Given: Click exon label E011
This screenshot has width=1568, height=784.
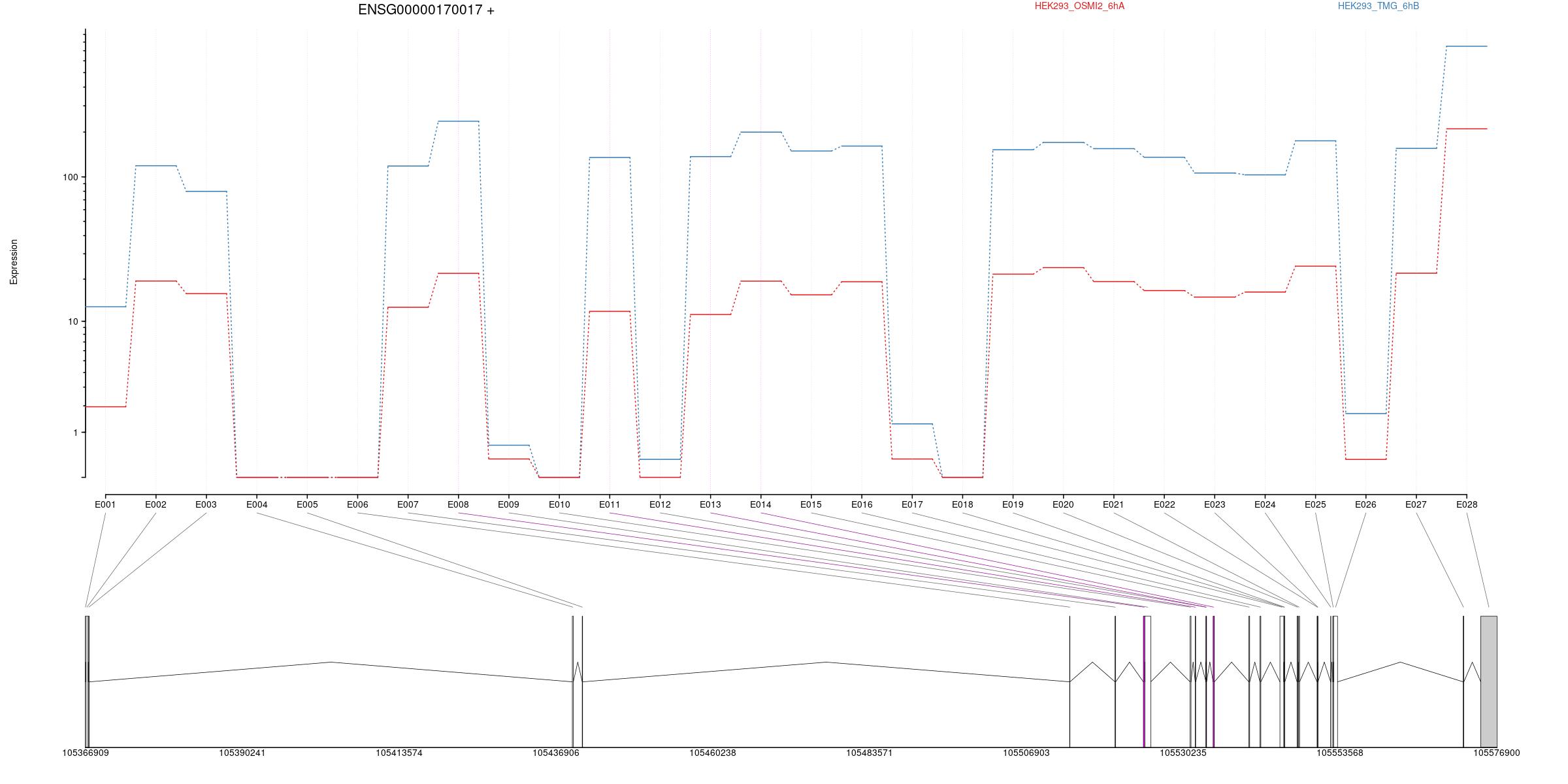Looking at the screenshot, I should pos(610,504).
